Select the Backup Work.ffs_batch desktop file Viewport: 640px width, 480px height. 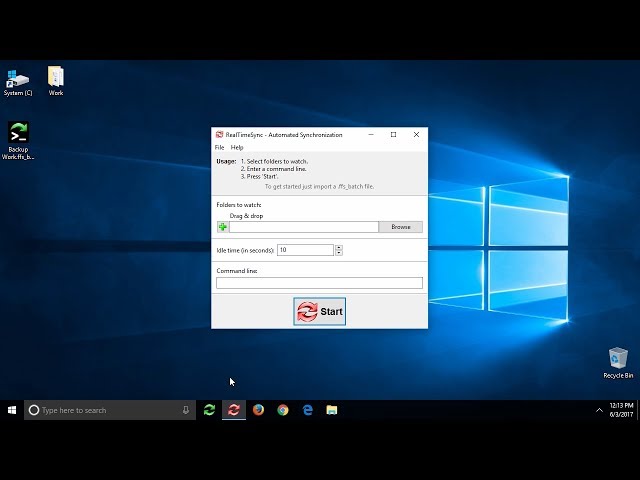[18, 141]
